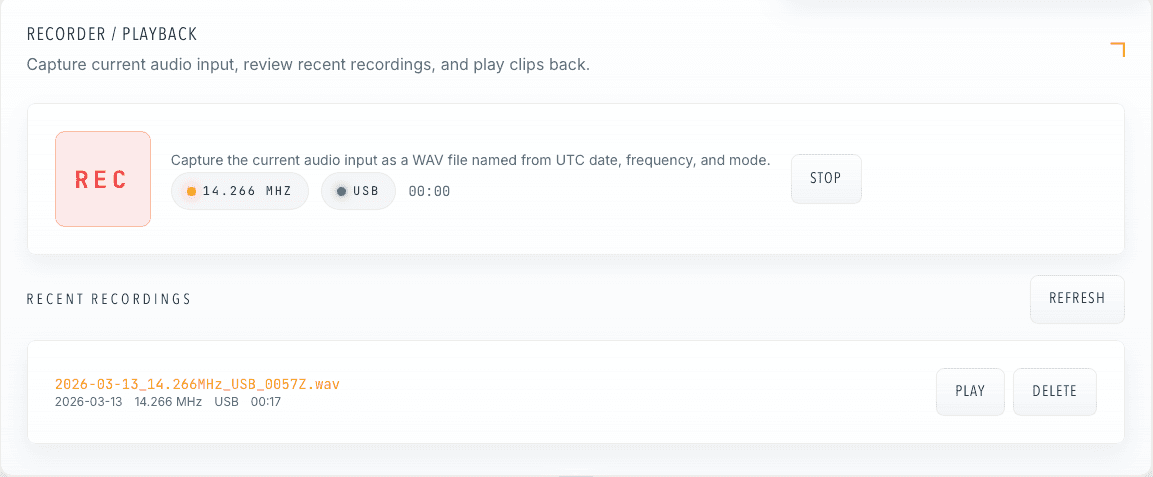Screen dimensions: 1153x477
Task: Click the orange corner bracket icon
Action: tap(1118, 49)
